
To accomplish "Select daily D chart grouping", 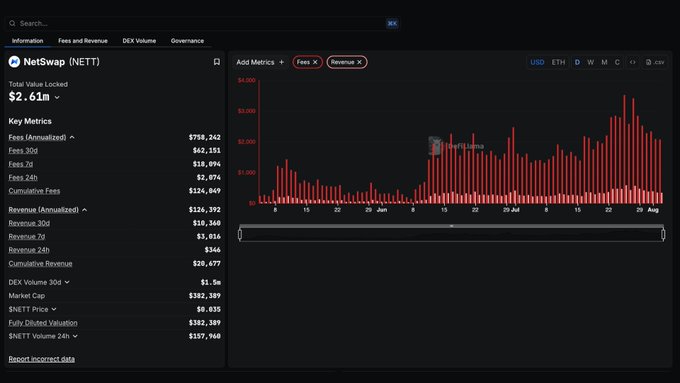I will coord(577,62).
